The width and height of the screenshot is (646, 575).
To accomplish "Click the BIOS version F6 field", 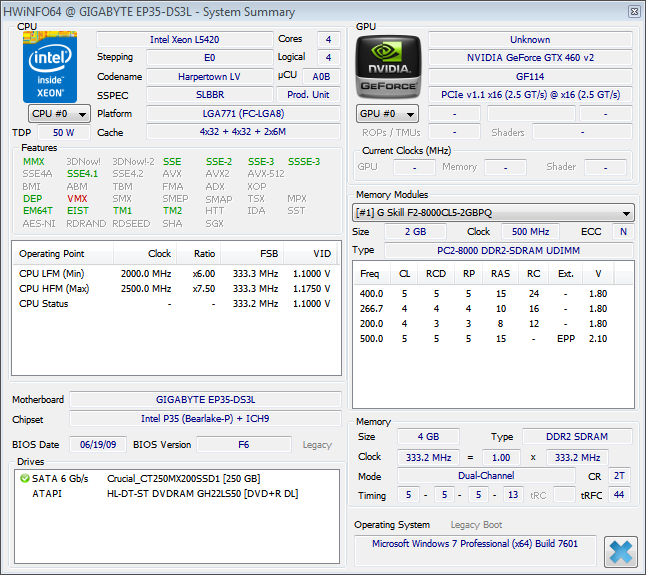I will click(244, 444).
